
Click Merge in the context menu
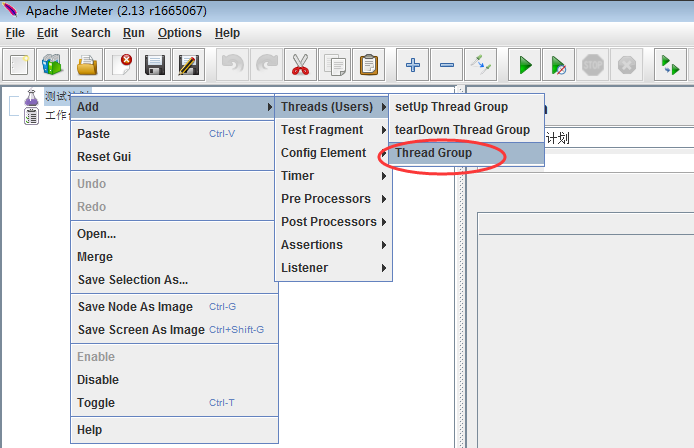174,257
